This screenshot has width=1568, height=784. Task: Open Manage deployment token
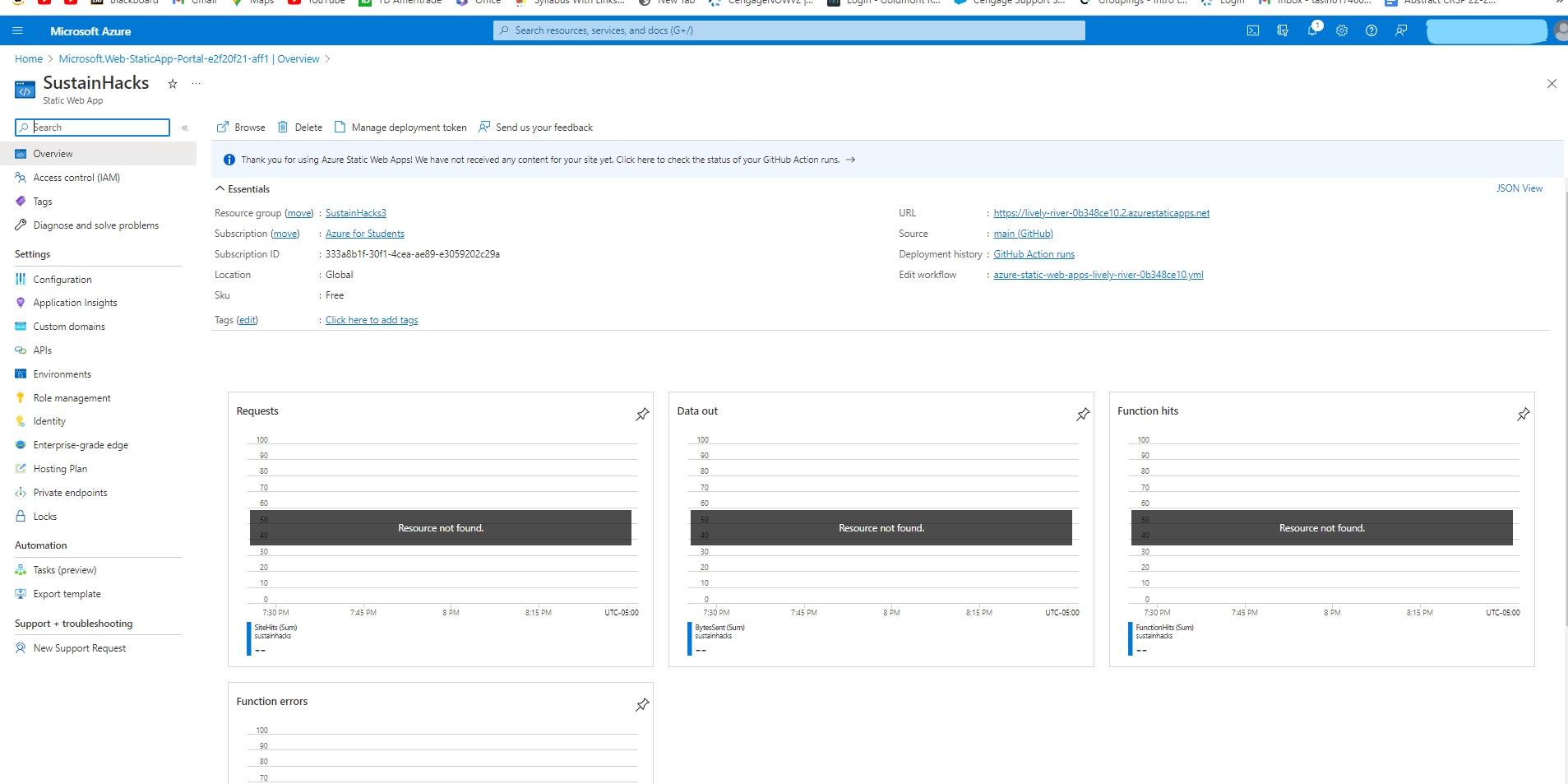[x=400, y=128]
